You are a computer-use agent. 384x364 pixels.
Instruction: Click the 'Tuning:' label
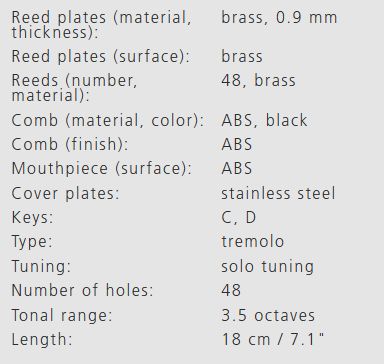[41, 266]
